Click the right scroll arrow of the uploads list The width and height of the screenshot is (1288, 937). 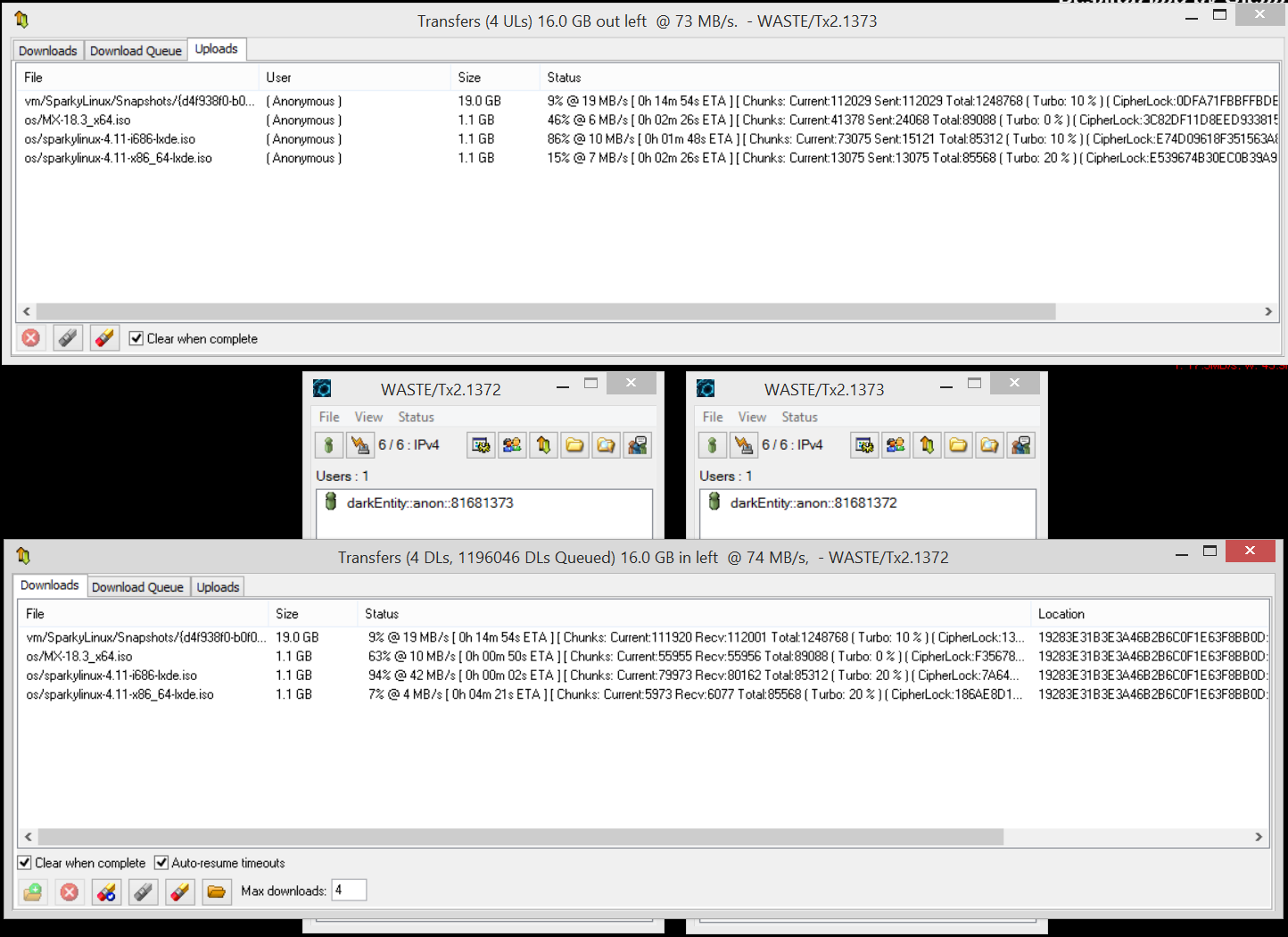click(x=1268, y=311)
